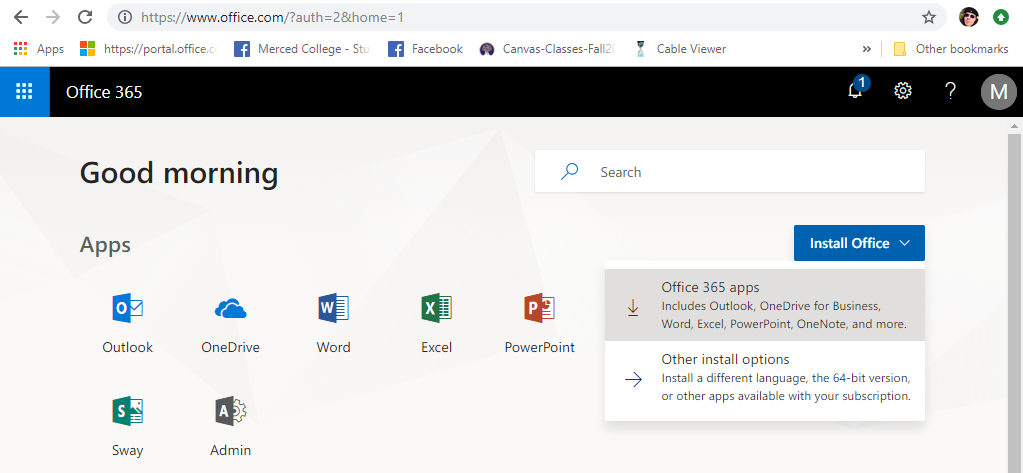Click the scrollbar up arrow
1023x473 pixels.
coord(1015,125)
